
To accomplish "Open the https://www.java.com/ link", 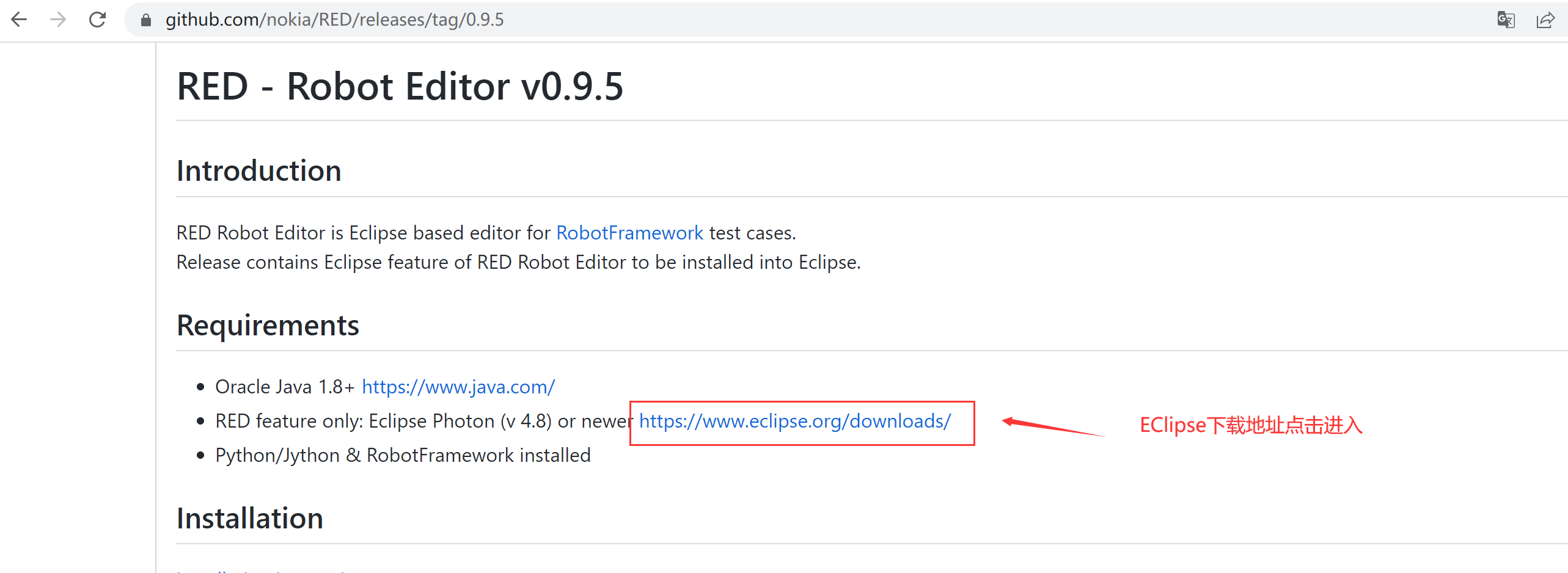I will (458, 387).
